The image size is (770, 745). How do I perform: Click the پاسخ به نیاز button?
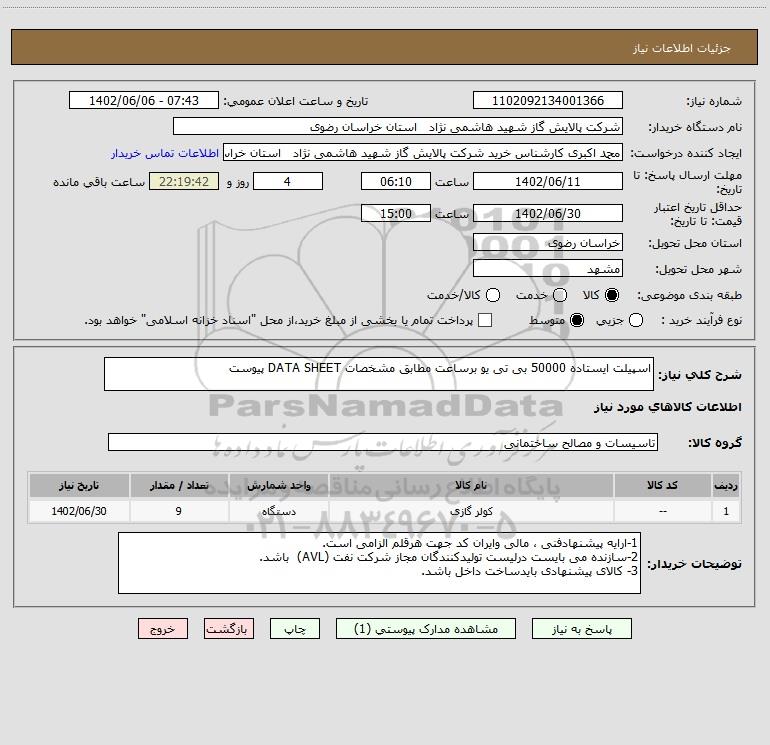tap(579, 629)
